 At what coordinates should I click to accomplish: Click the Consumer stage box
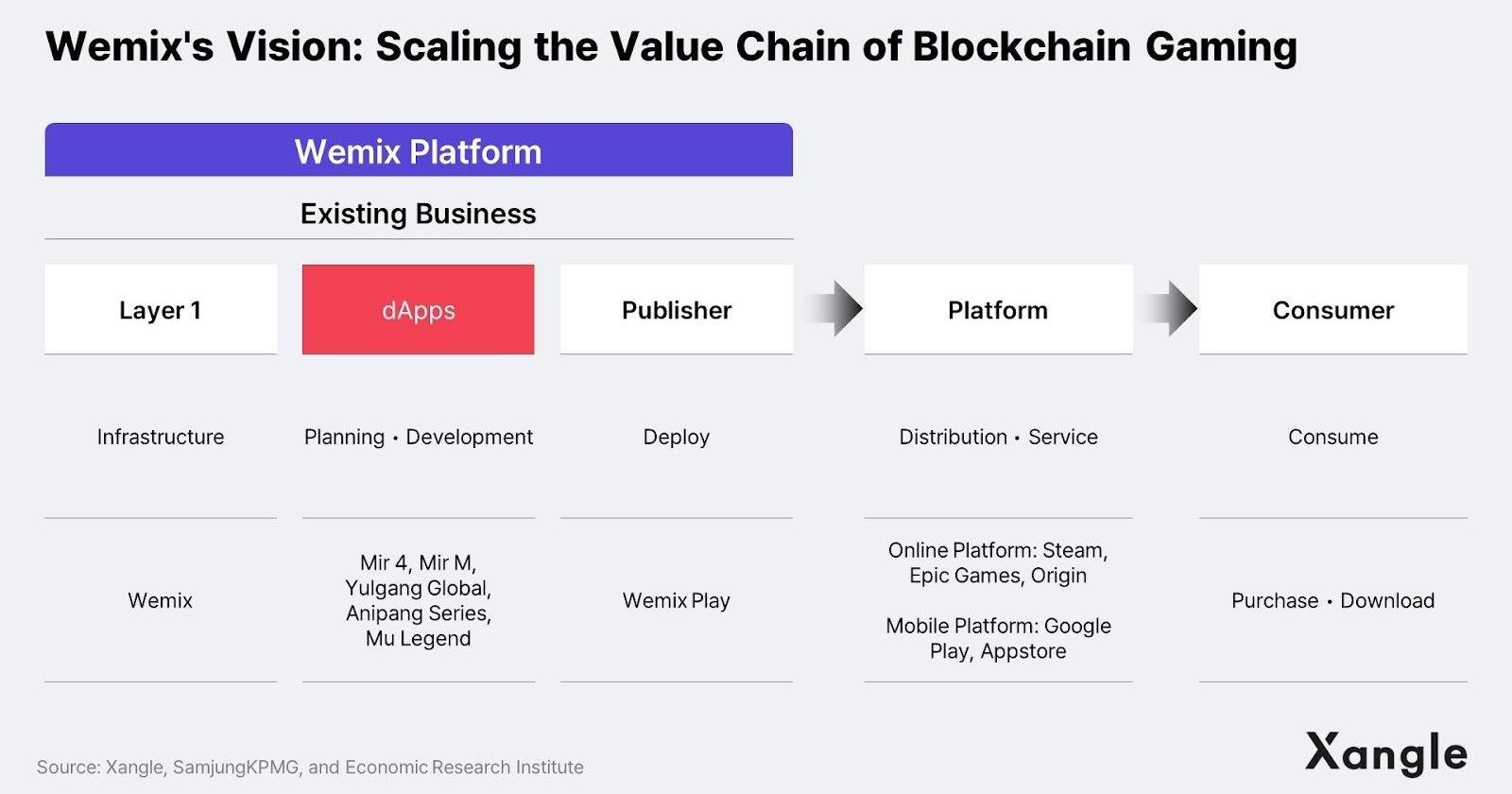pyautogui.click(x=1332, y=310)
